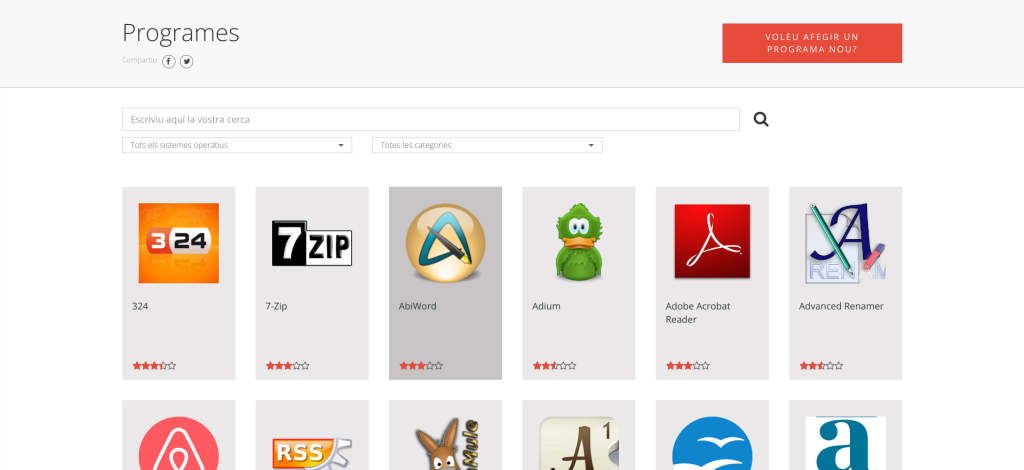Open the Adobe Acrobat Reader icon
The width and height of the screenshot is (1024, 470).
712,243
